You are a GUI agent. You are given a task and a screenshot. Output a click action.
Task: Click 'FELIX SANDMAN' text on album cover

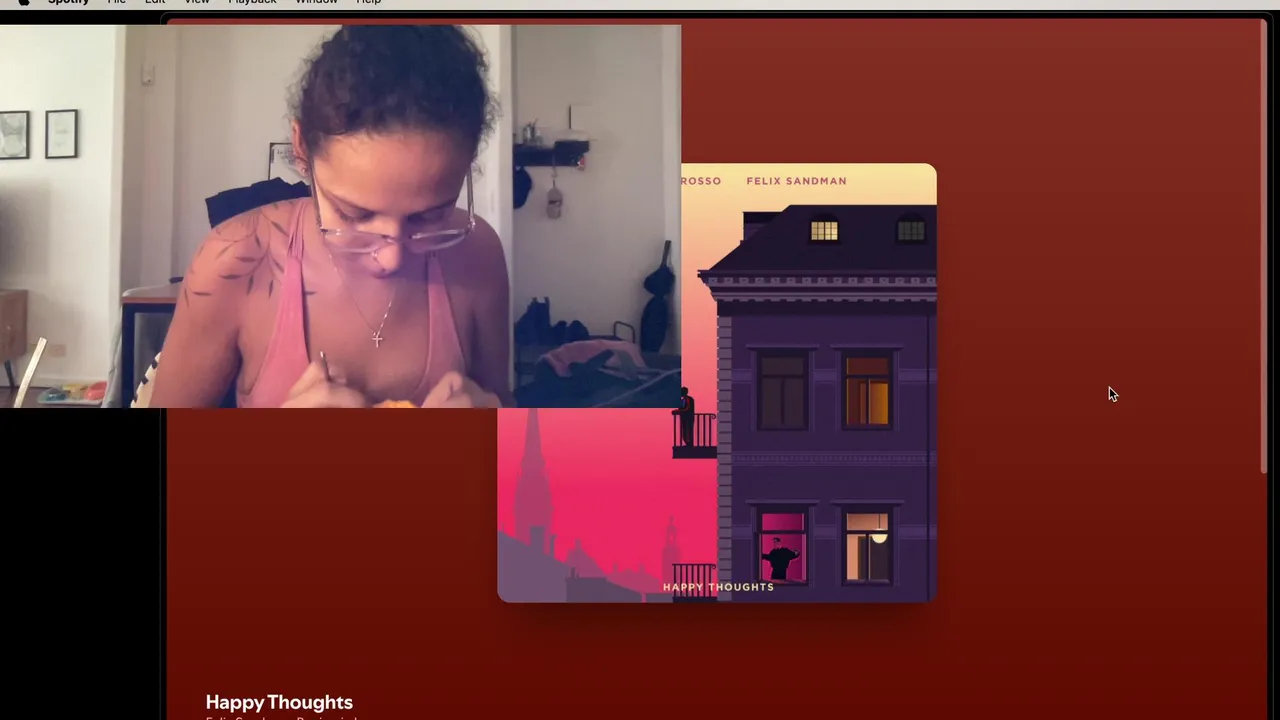[x=796, y=181]
